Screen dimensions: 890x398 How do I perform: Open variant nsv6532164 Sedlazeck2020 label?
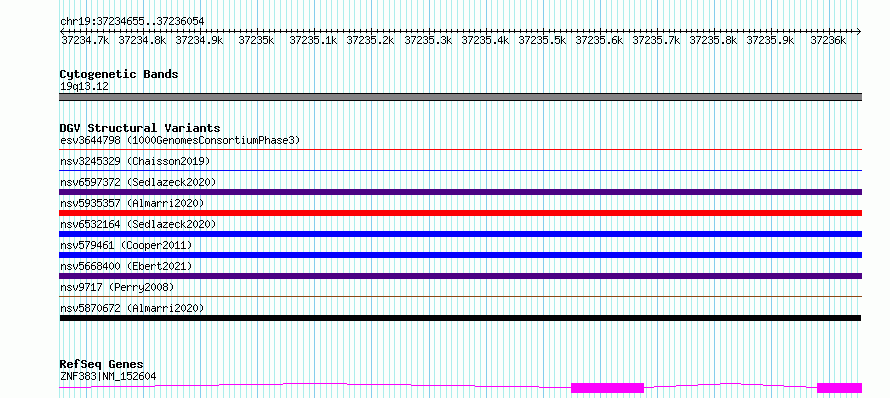point(138,224)
